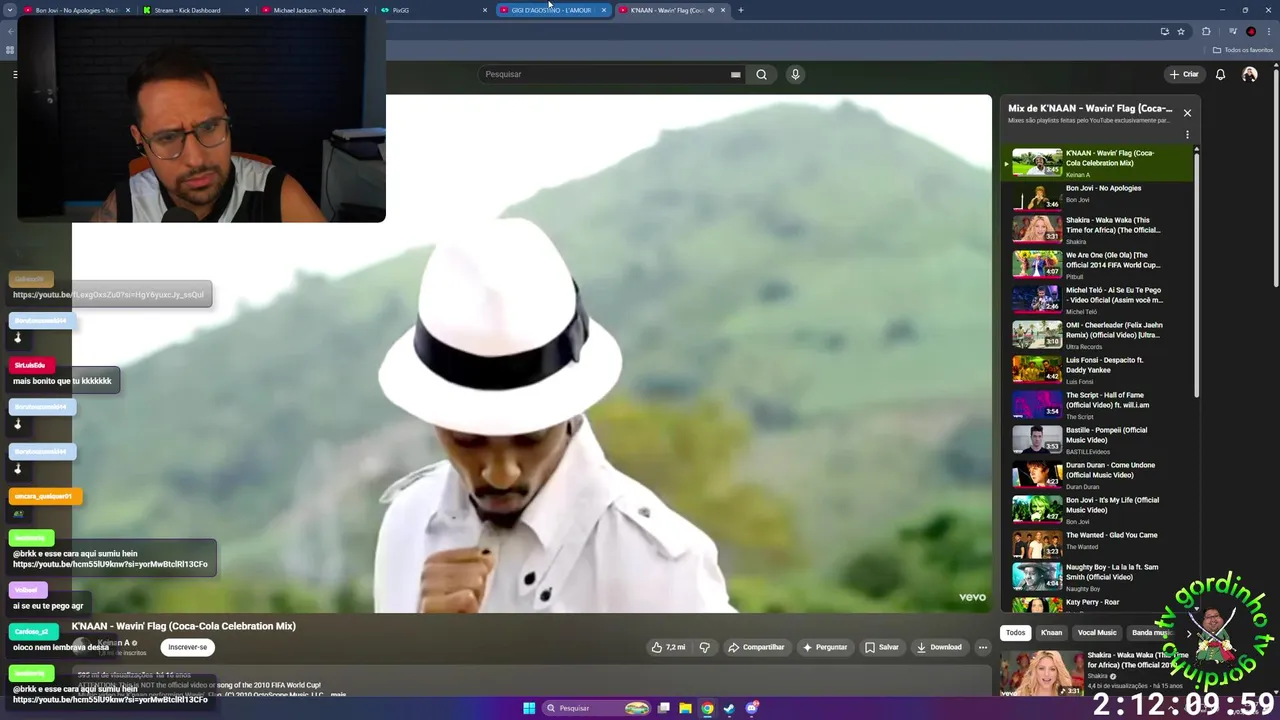This screenshot has height=720, width=1280.
Task: Click the Perguntar button
Action: click(825, 647)
